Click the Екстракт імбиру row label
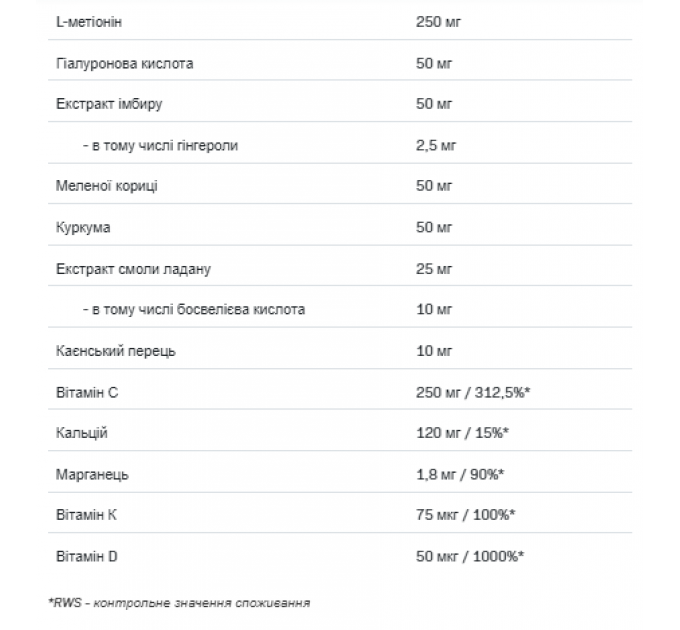This screenshot has width=680, height=630. point(109,104)
